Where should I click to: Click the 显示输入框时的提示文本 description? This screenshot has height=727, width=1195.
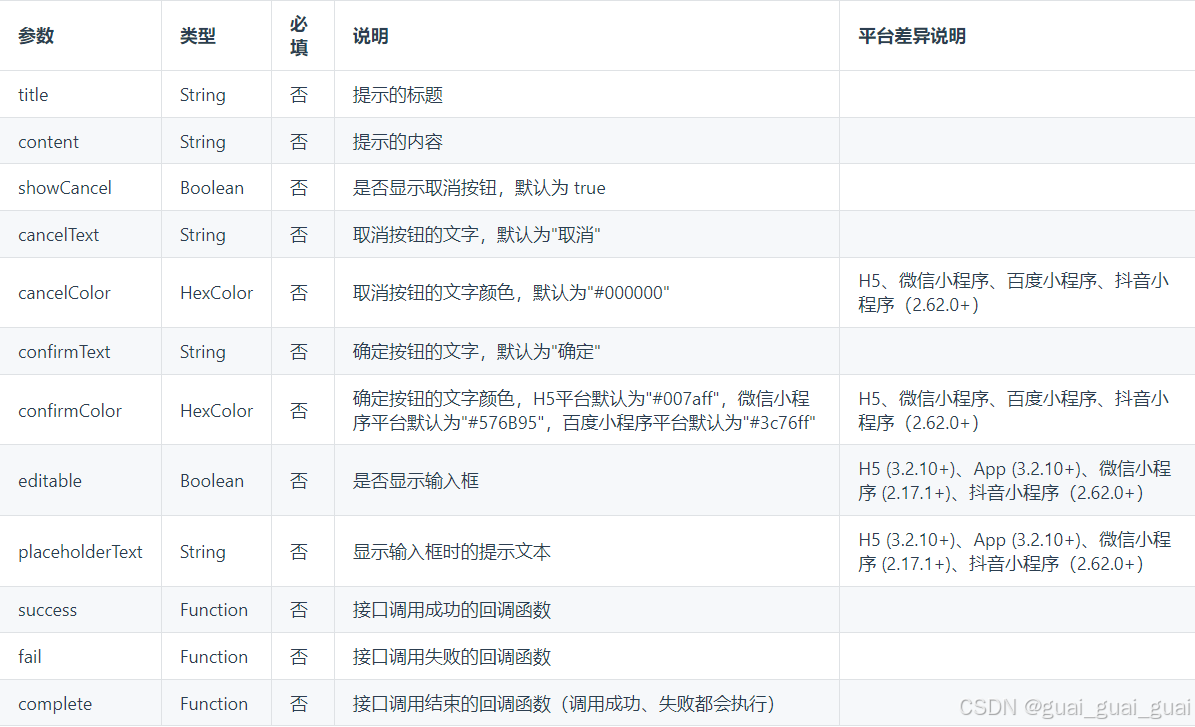click(x=451, y=552)
